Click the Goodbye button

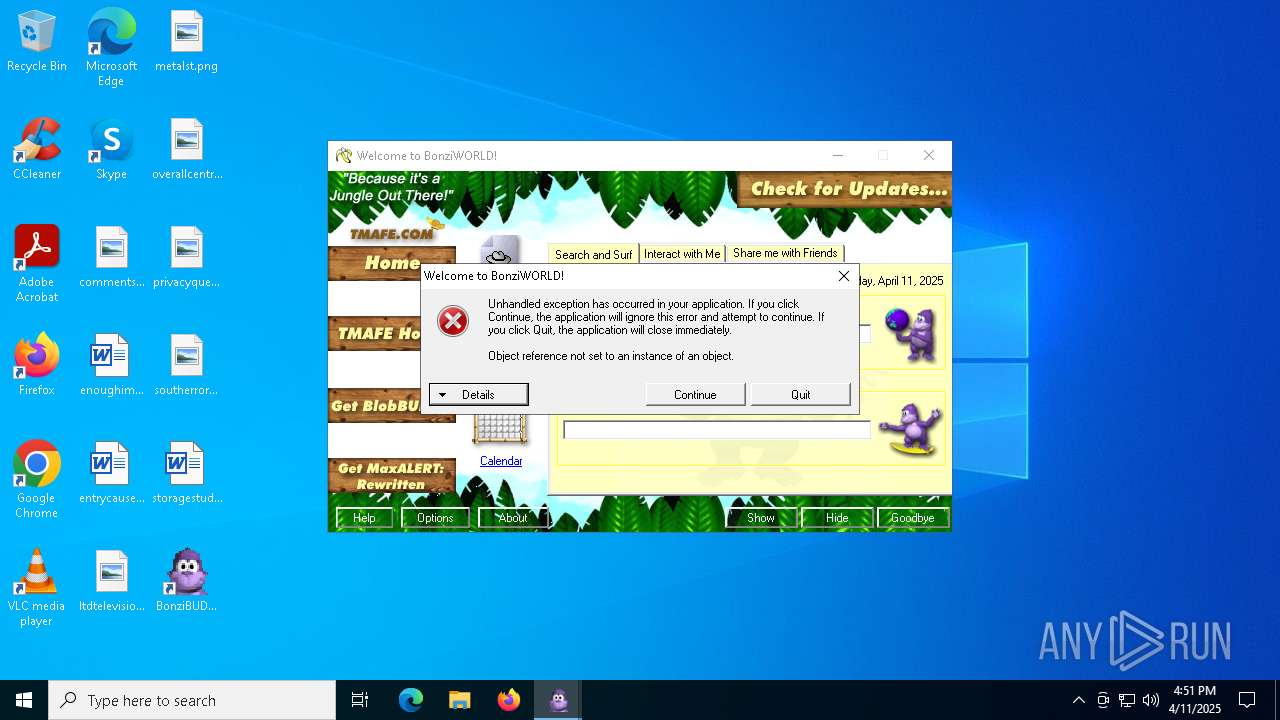pyautogui.click(x=912, y=518)
